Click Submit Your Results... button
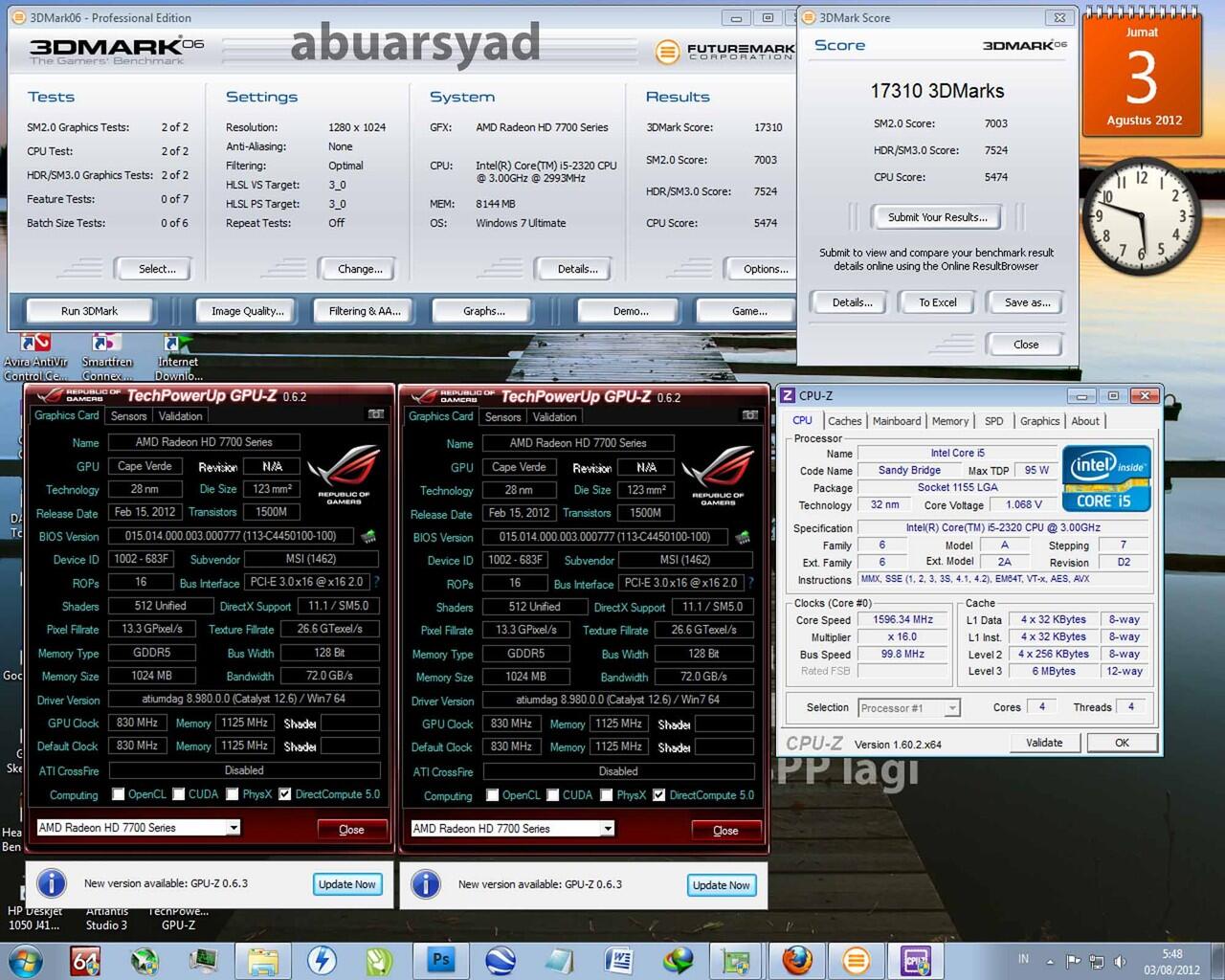Screen dimensions: 1225x980 (937, 217)
